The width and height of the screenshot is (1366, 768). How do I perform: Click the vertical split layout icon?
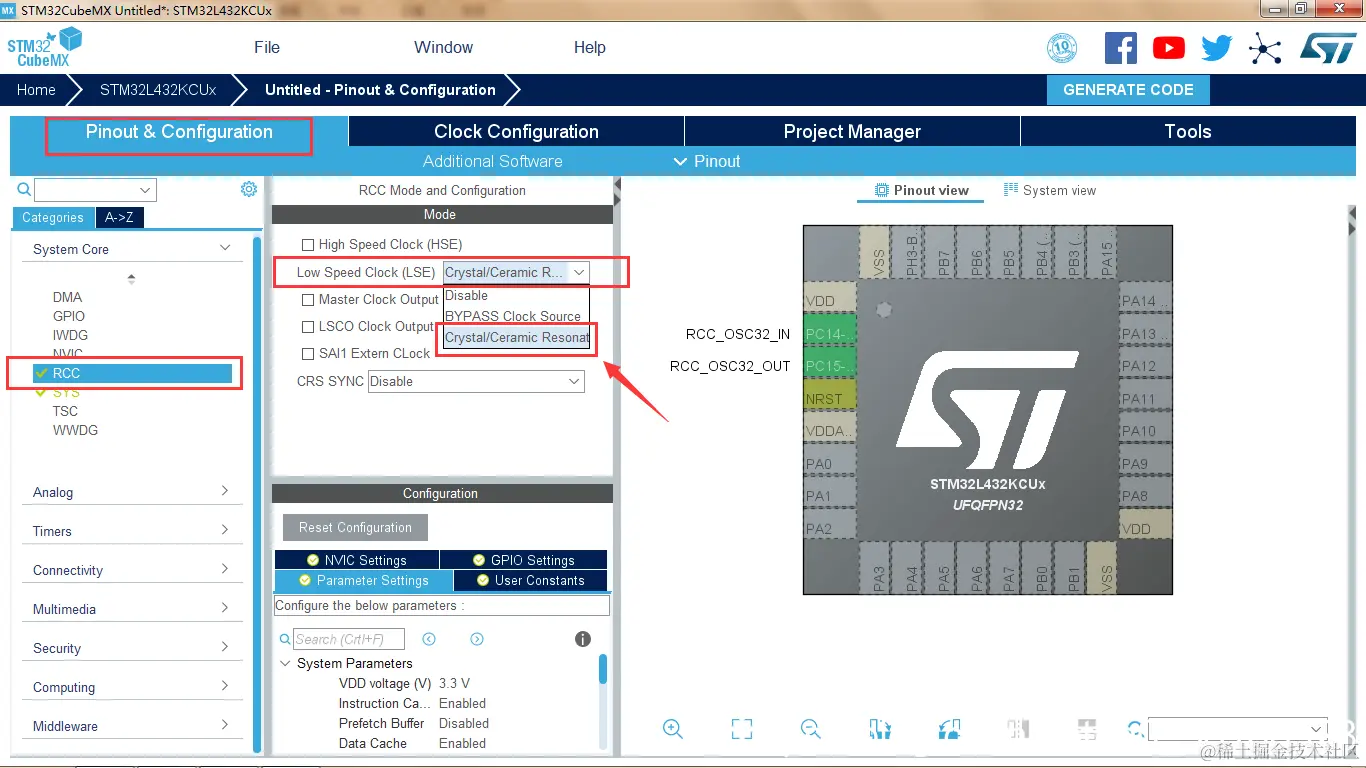click(1018, 729)
